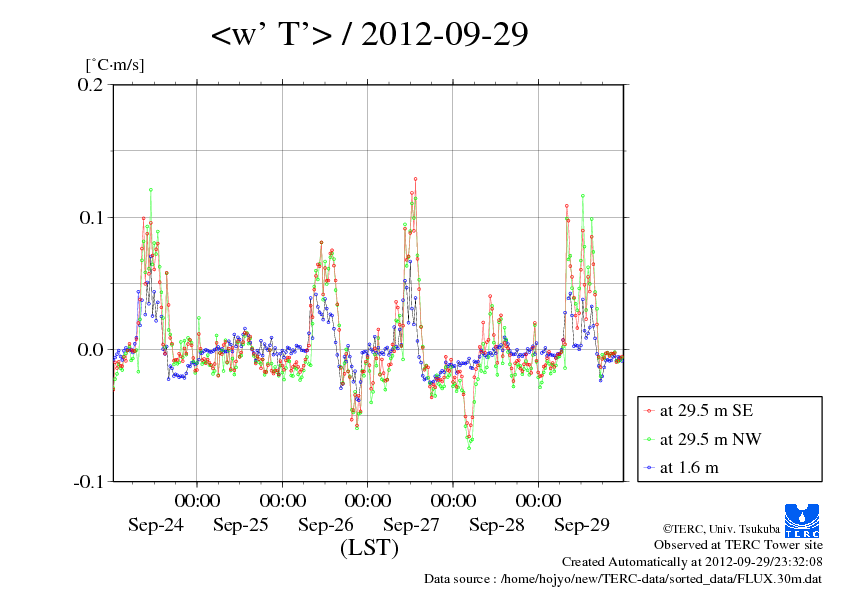Click the highest red peak on Sep-27
Viewport: 842px width, 595px height.
pyautogui.click(x=415, y=179)
